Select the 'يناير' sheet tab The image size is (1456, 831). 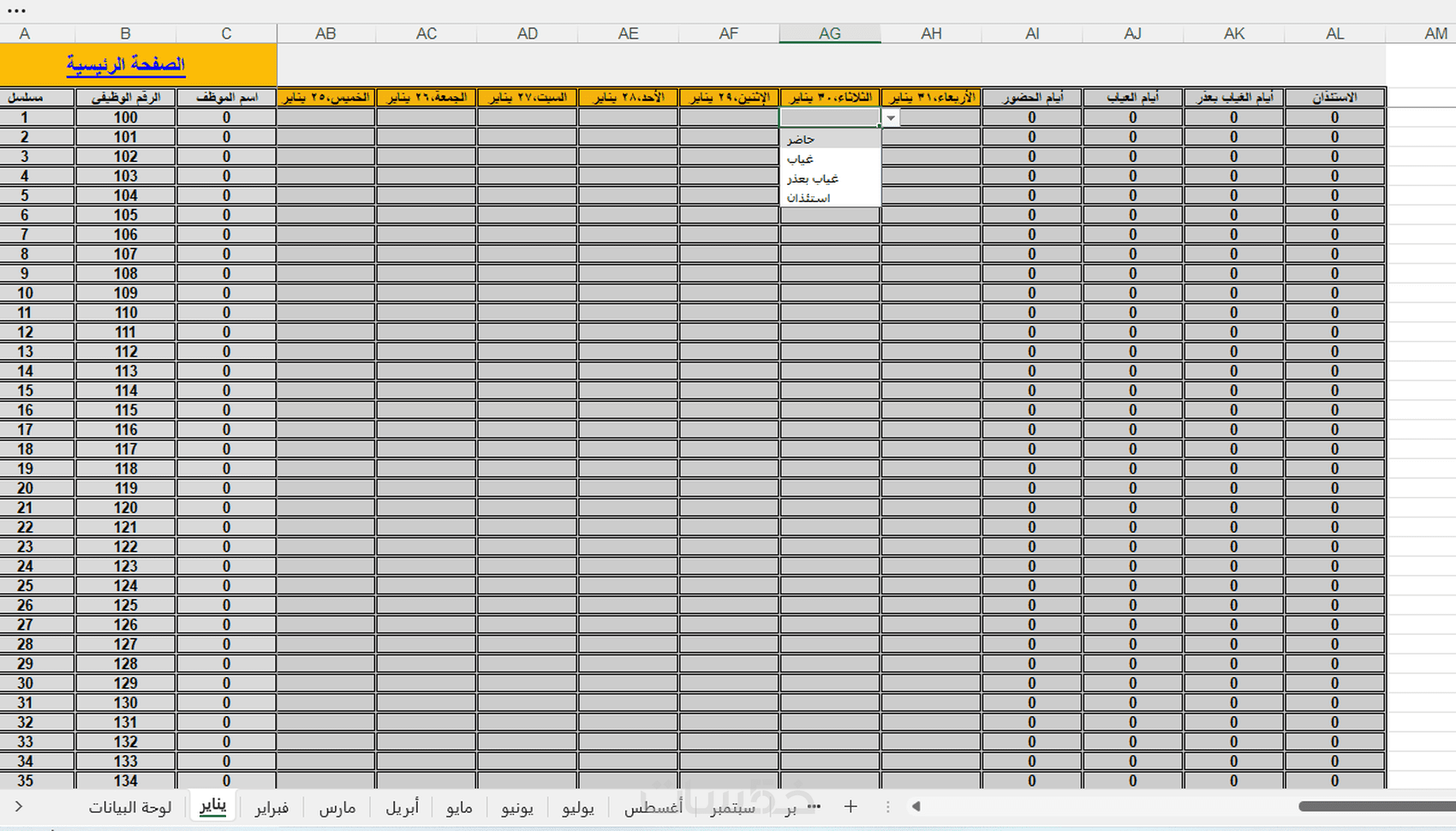coord(212,806)
